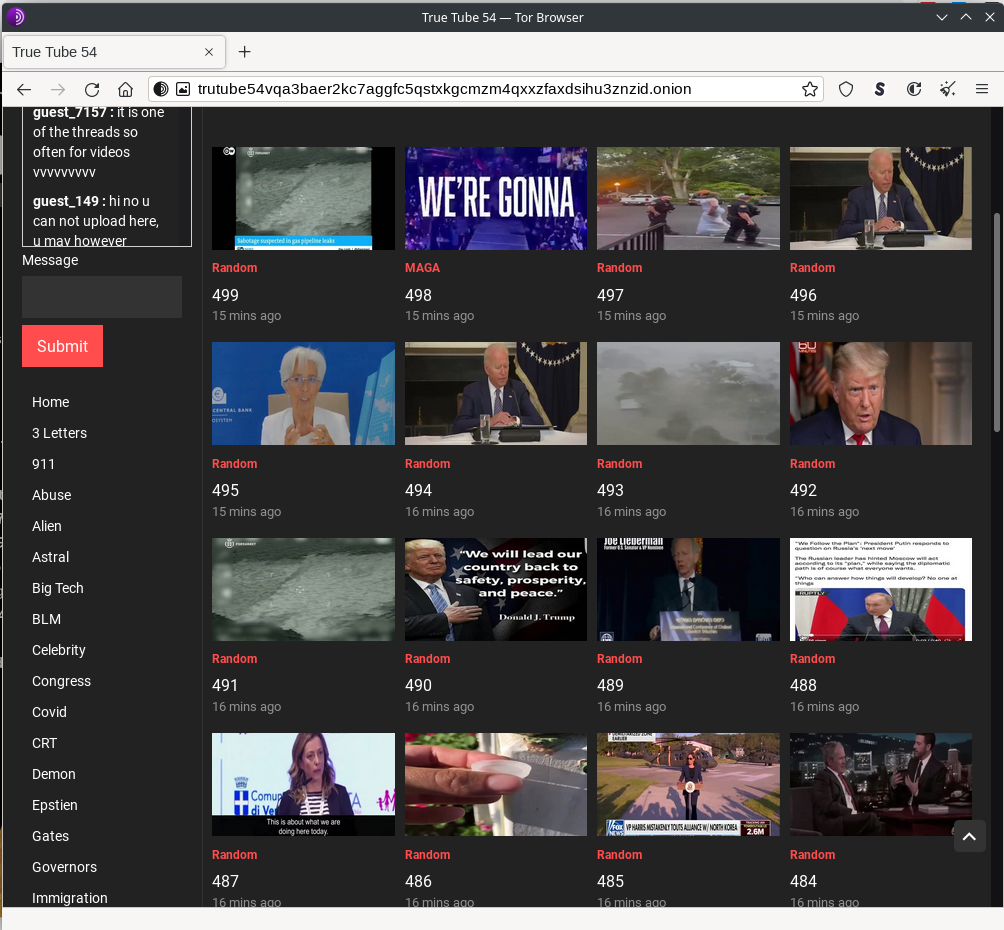
Task: Open the Alien category
Action: [47, 526]
